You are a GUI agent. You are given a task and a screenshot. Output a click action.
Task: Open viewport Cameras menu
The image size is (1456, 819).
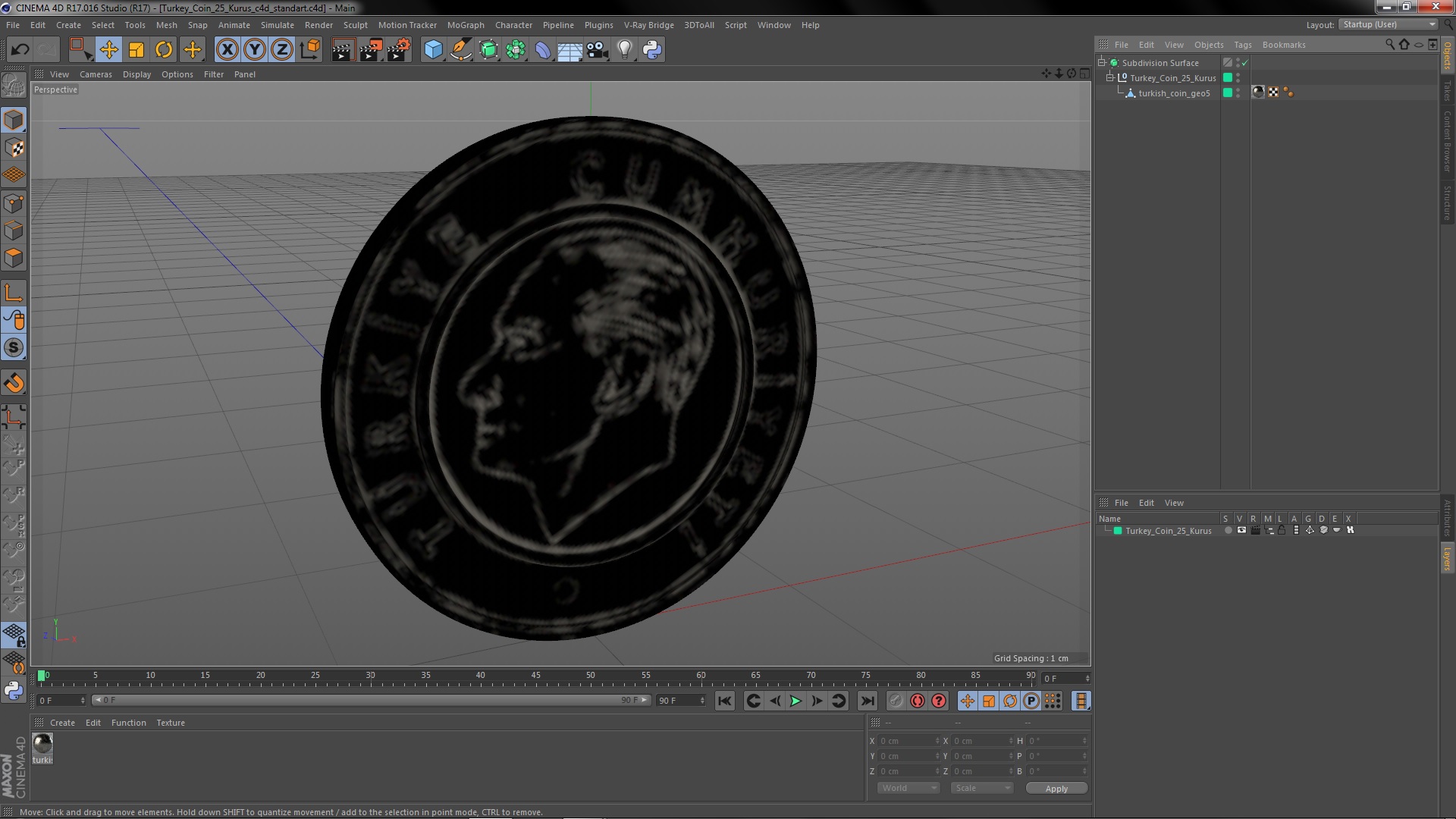coord(96,74)
